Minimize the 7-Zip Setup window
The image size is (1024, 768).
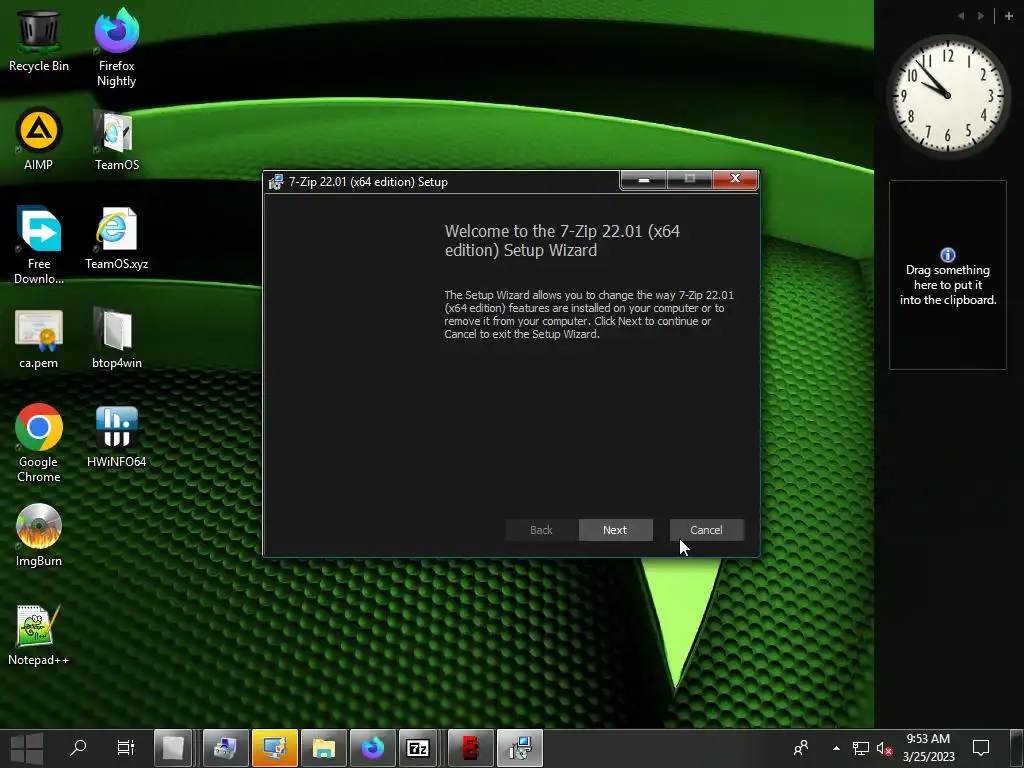643,180
